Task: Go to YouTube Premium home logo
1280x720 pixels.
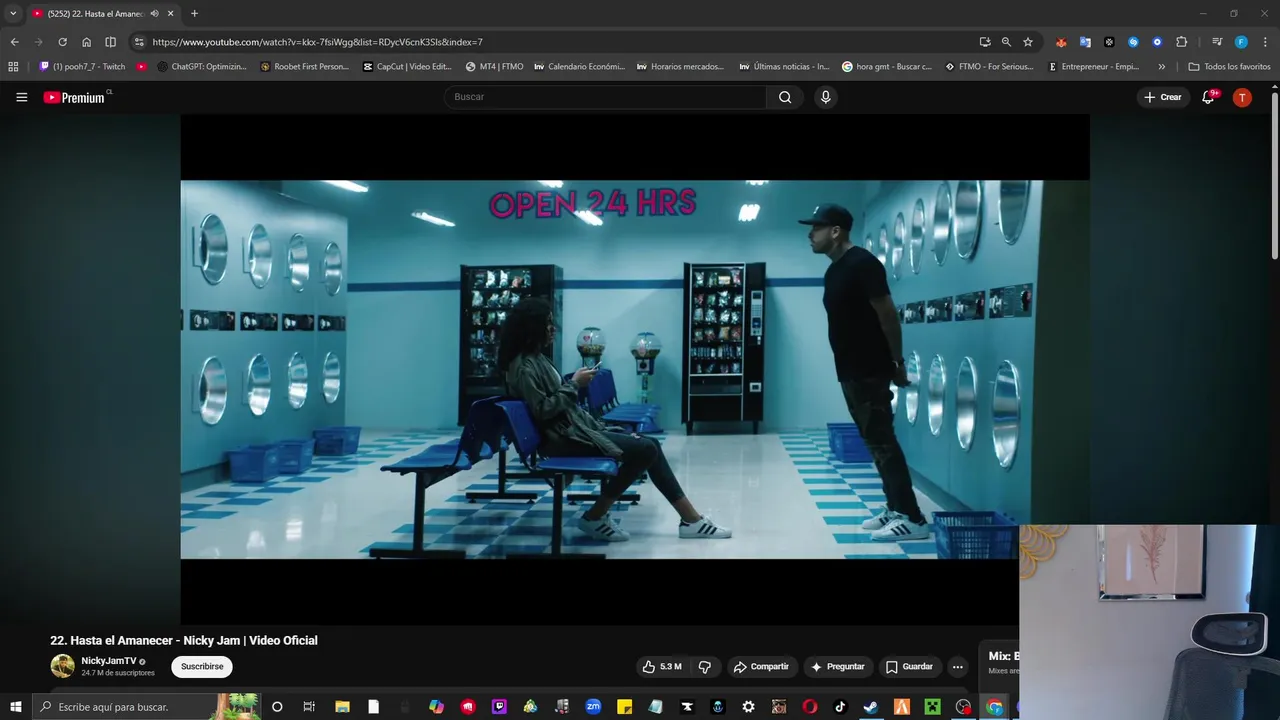Action: [x=74, y=97]
